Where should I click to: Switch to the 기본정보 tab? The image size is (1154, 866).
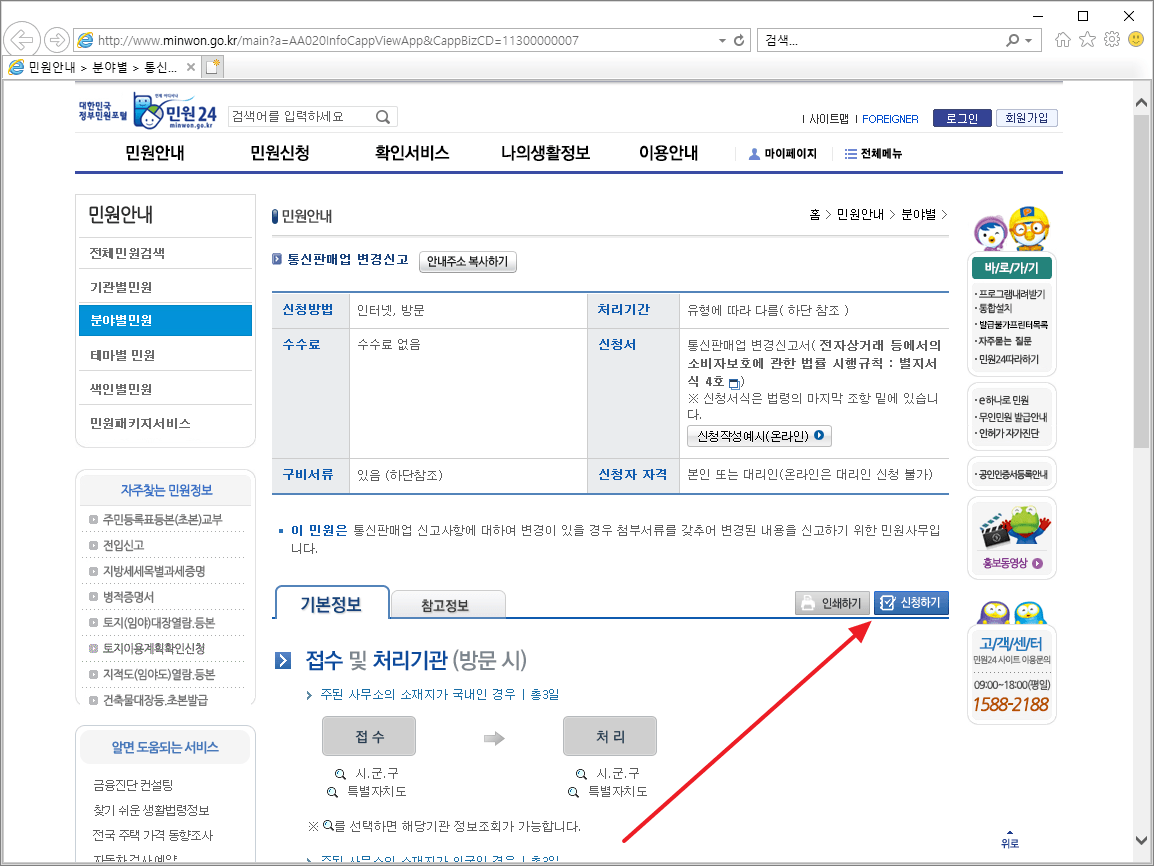(331, 604)
